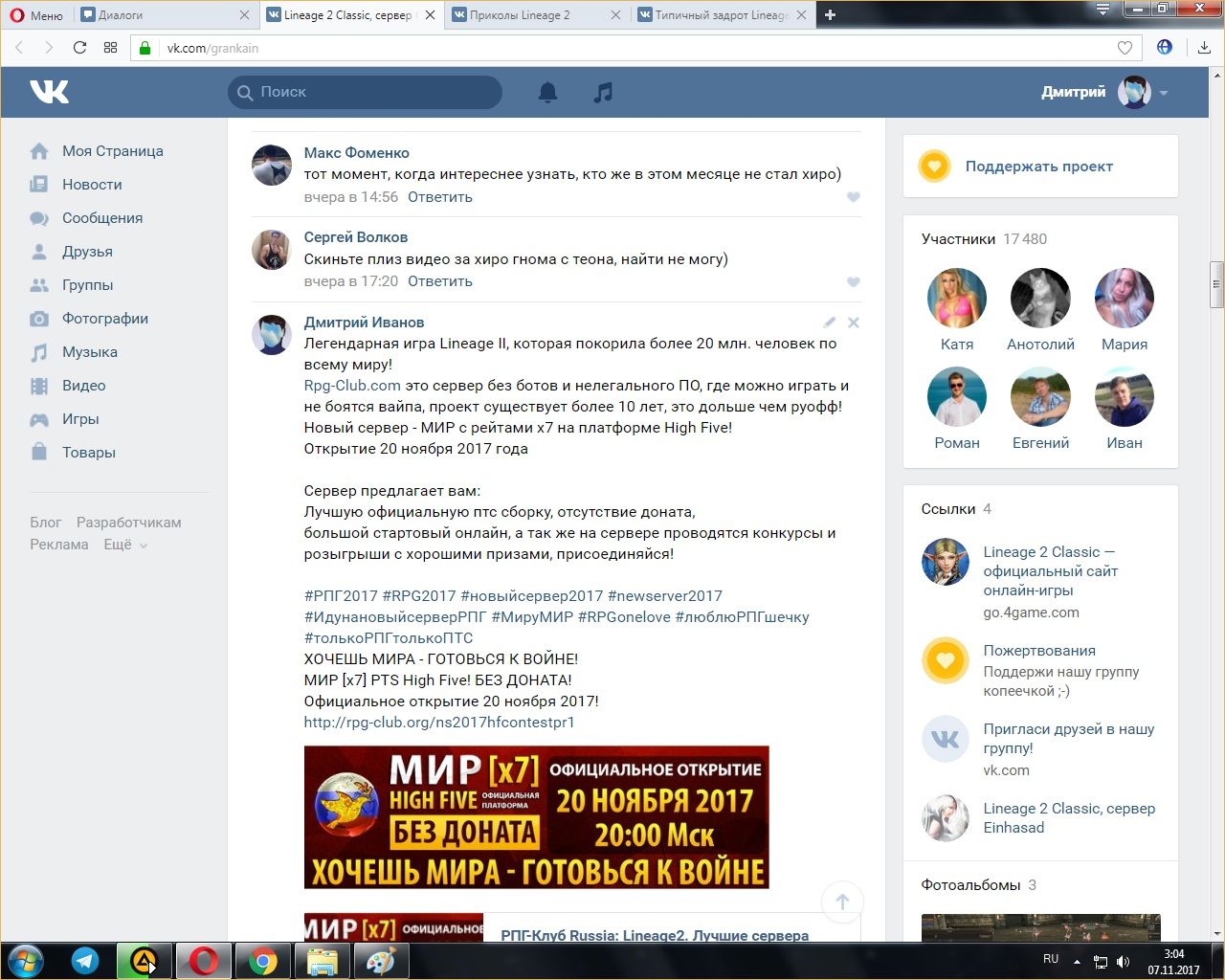1225x980 pixels.
Task: Open Opera downloads arrow icon
Action: (x=1203, y=48)
